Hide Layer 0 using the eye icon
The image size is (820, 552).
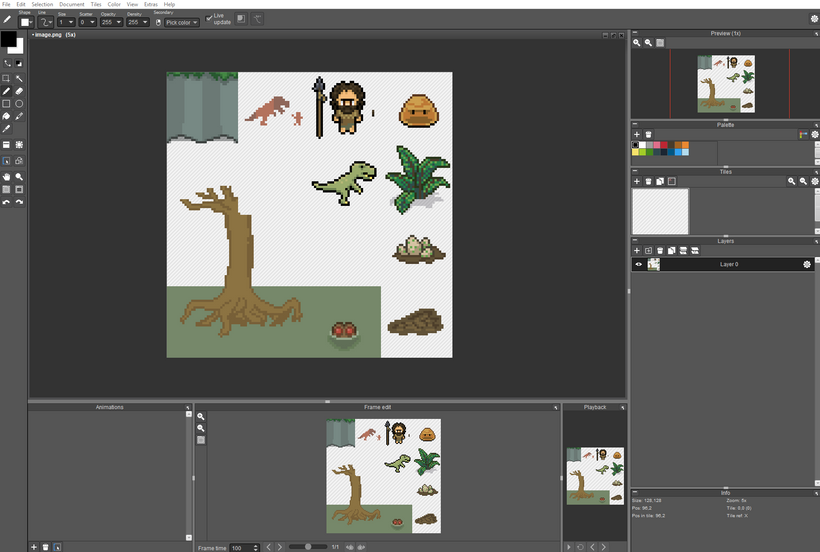638,264
